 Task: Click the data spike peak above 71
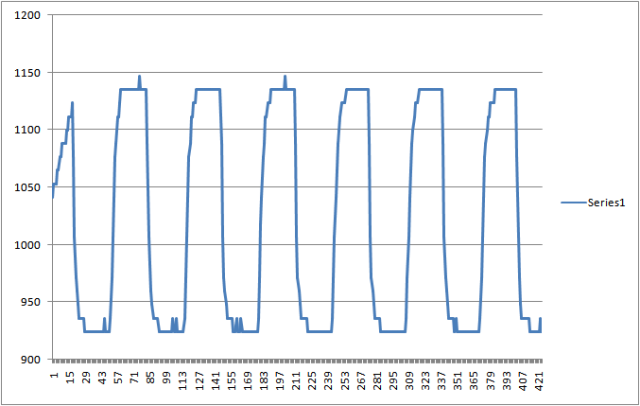(x=139, y=76)
